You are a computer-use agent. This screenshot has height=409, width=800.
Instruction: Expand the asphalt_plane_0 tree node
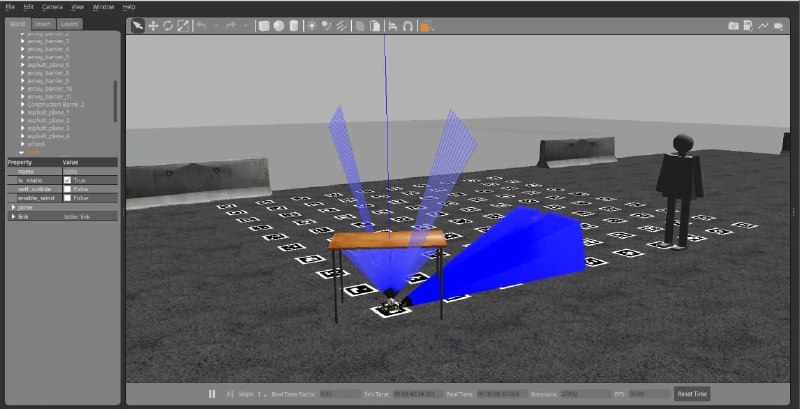pyautogui.click(x=22, y=65)
